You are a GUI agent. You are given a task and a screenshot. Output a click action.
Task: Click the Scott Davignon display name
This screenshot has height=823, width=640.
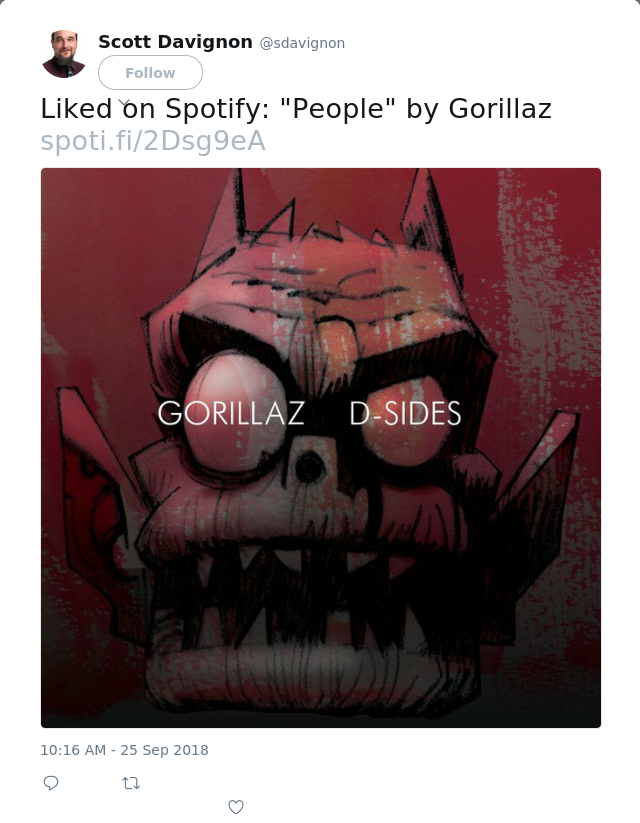click(x=175, y=42)
